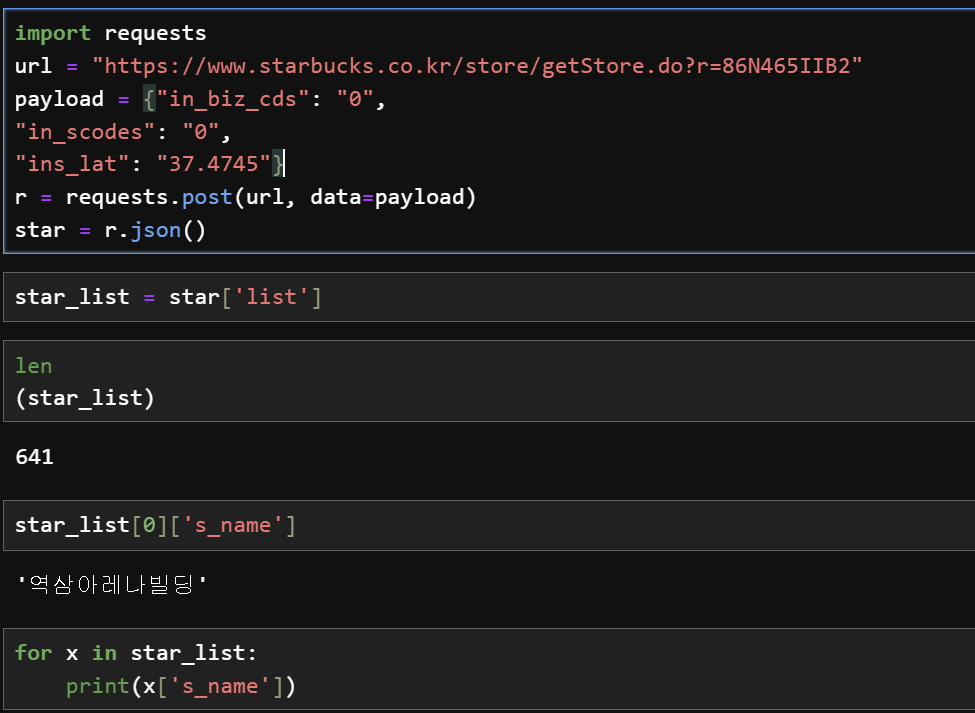This screenshot has height=713, width=975.
Task: Select the Starbucks getStore.do URL string
Action: [477, 66]
